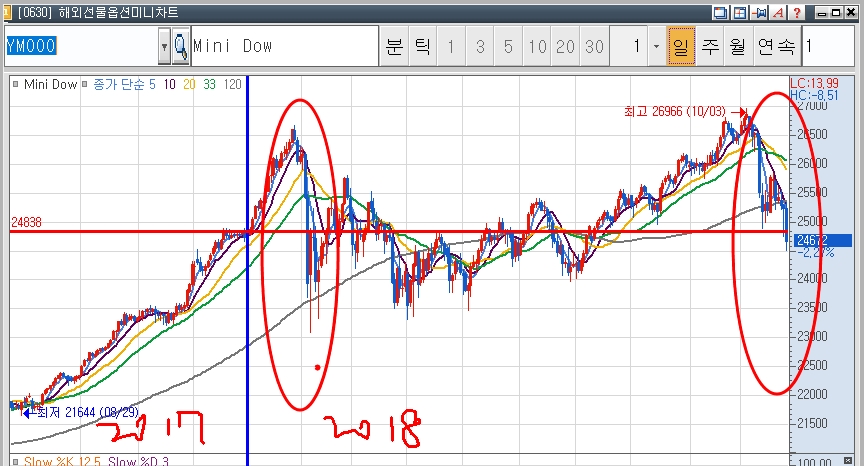Click the window title 해외선물옵션미니차트
The image size is (864, 466).
(x=118, y=12)
